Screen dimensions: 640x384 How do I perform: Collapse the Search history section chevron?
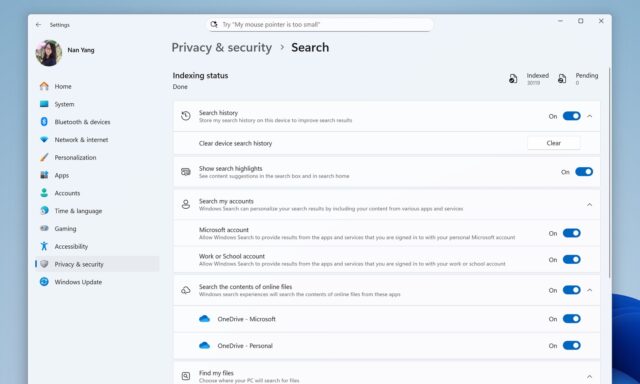point(589,116)
